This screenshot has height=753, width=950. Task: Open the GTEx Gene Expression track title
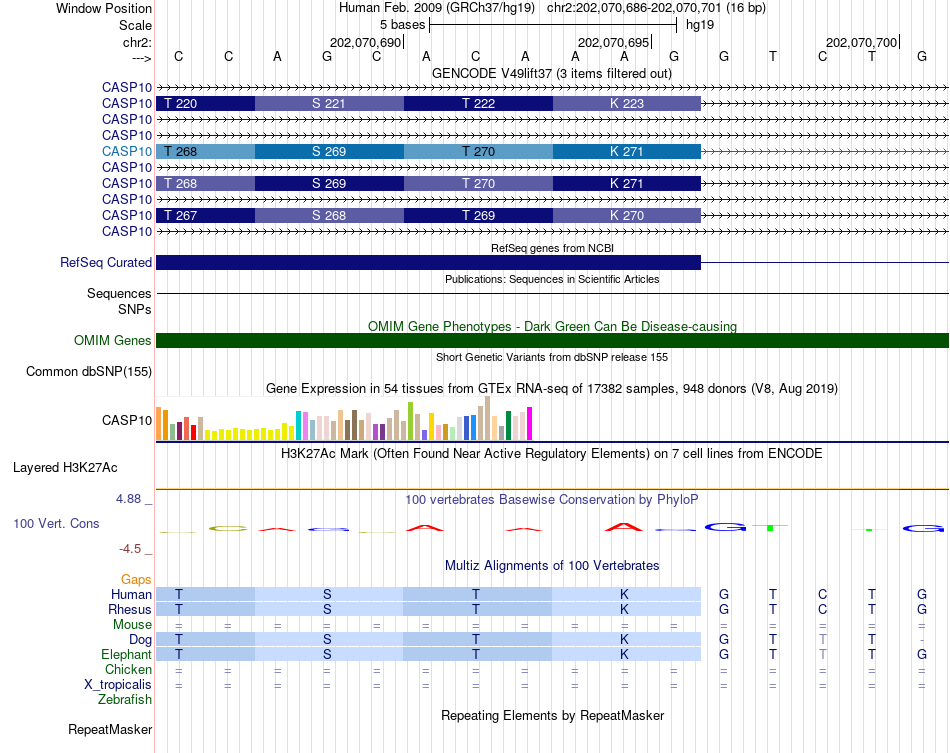tap(552, 388)
